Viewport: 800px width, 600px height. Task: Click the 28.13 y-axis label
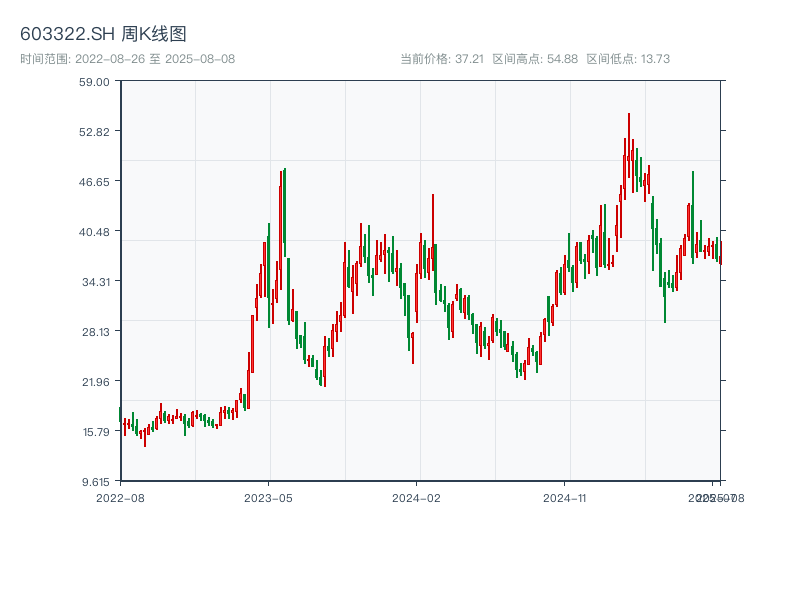94,331
